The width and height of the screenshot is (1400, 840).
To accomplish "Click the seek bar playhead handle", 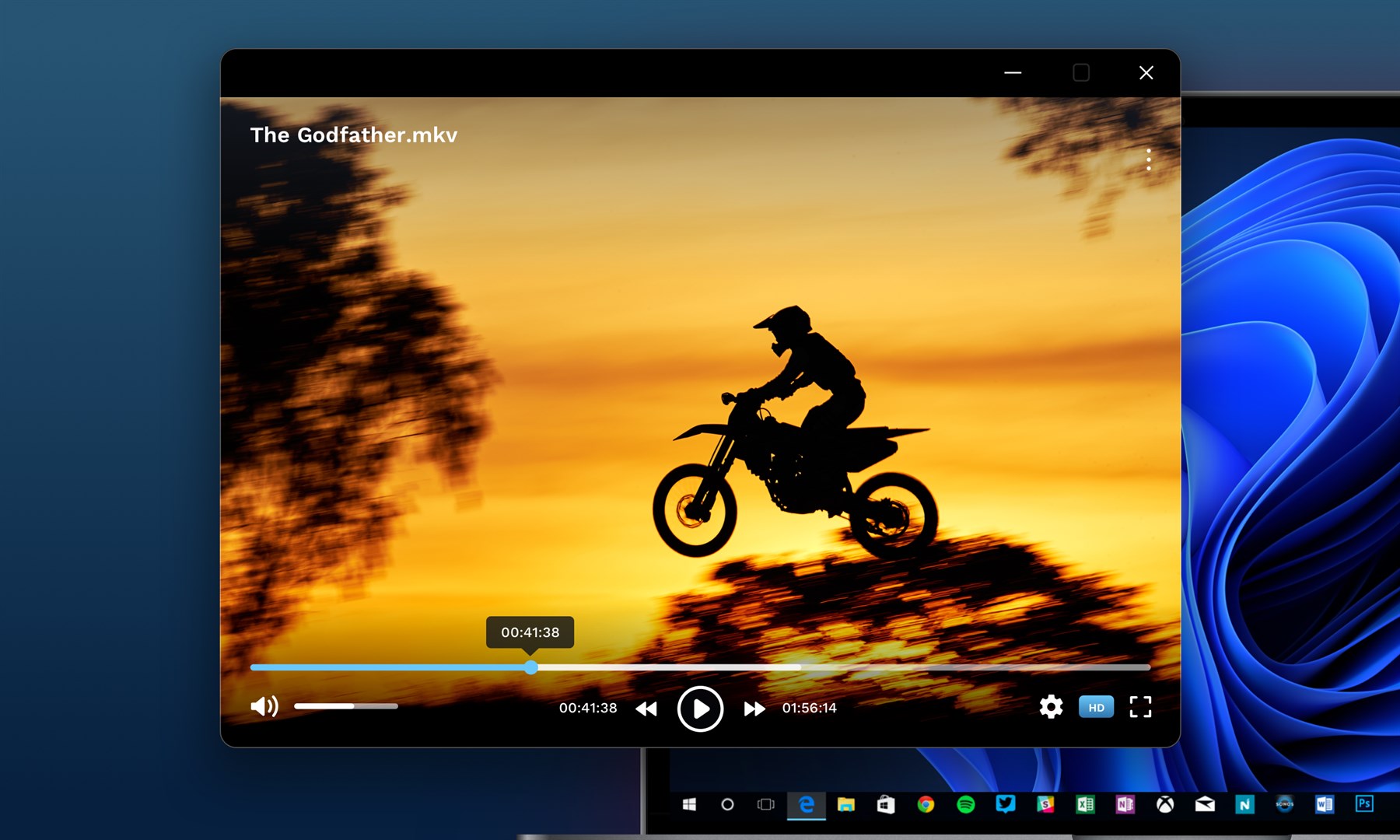I will (530, 667).
